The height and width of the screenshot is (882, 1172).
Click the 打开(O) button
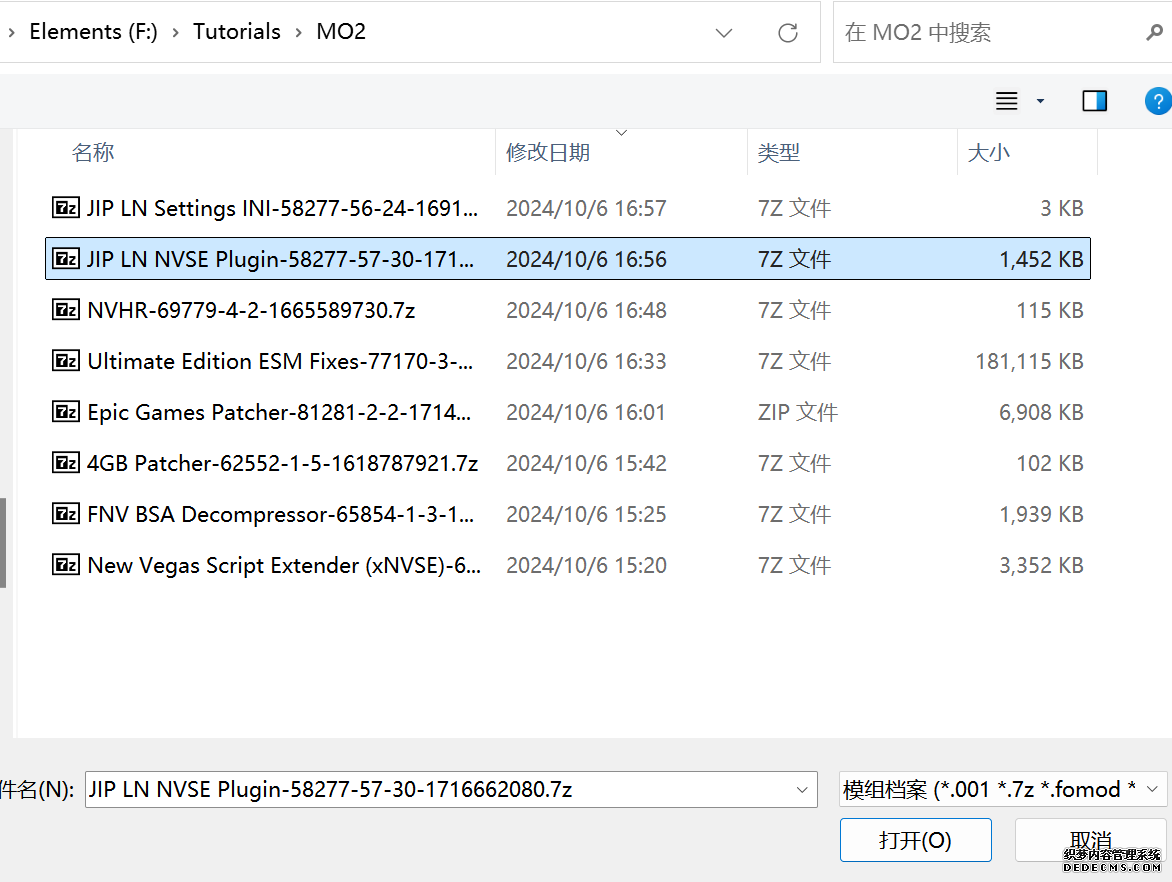tap(915, 840)
